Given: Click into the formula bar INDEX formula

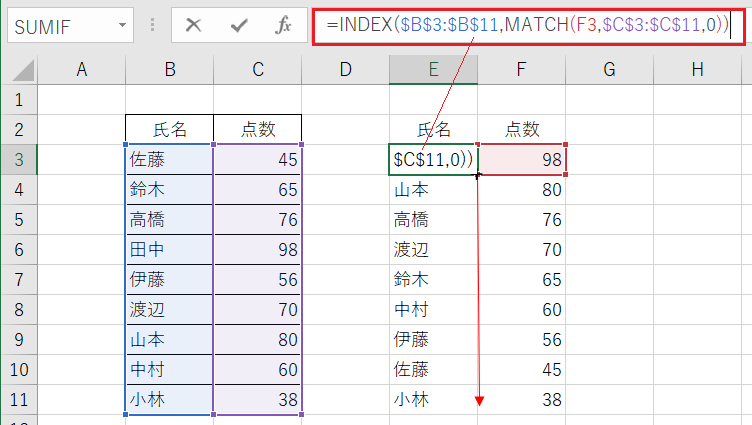Looking at the screenshot, I should point(529,25).
